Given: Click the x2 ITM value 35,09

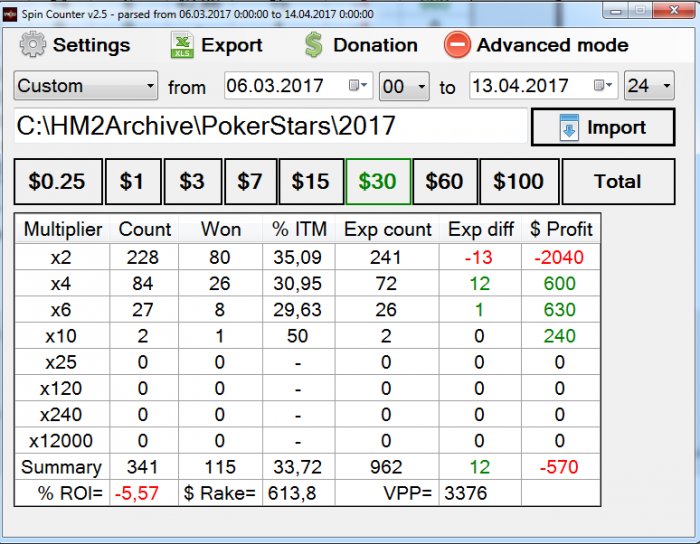Looking at the screenshot, I should pyautogui.click(x=297, y=257).
